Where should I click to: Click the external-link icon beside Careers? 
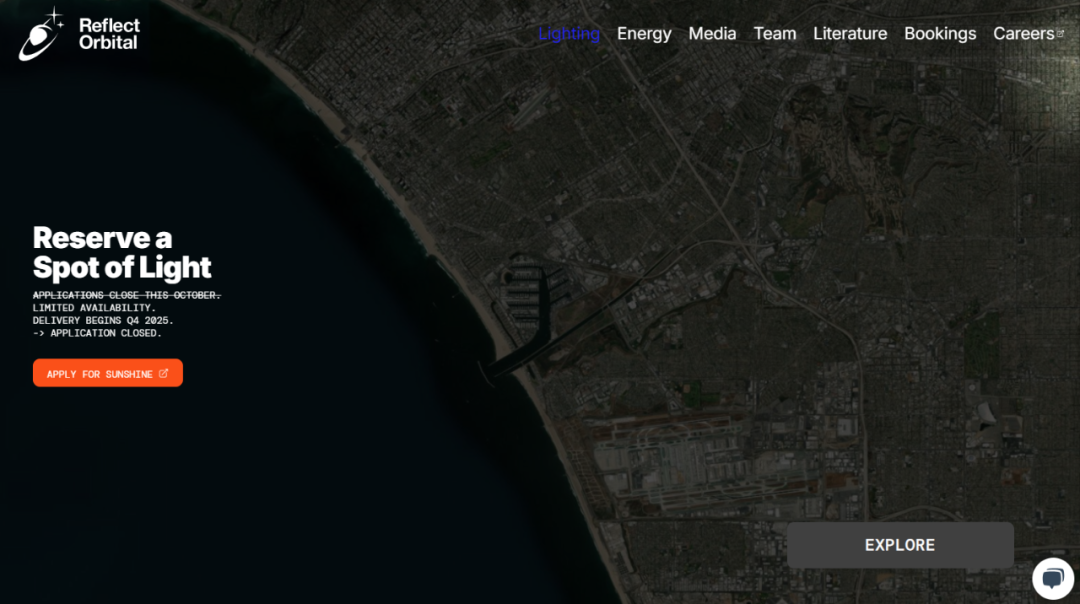pos(1061,33)
